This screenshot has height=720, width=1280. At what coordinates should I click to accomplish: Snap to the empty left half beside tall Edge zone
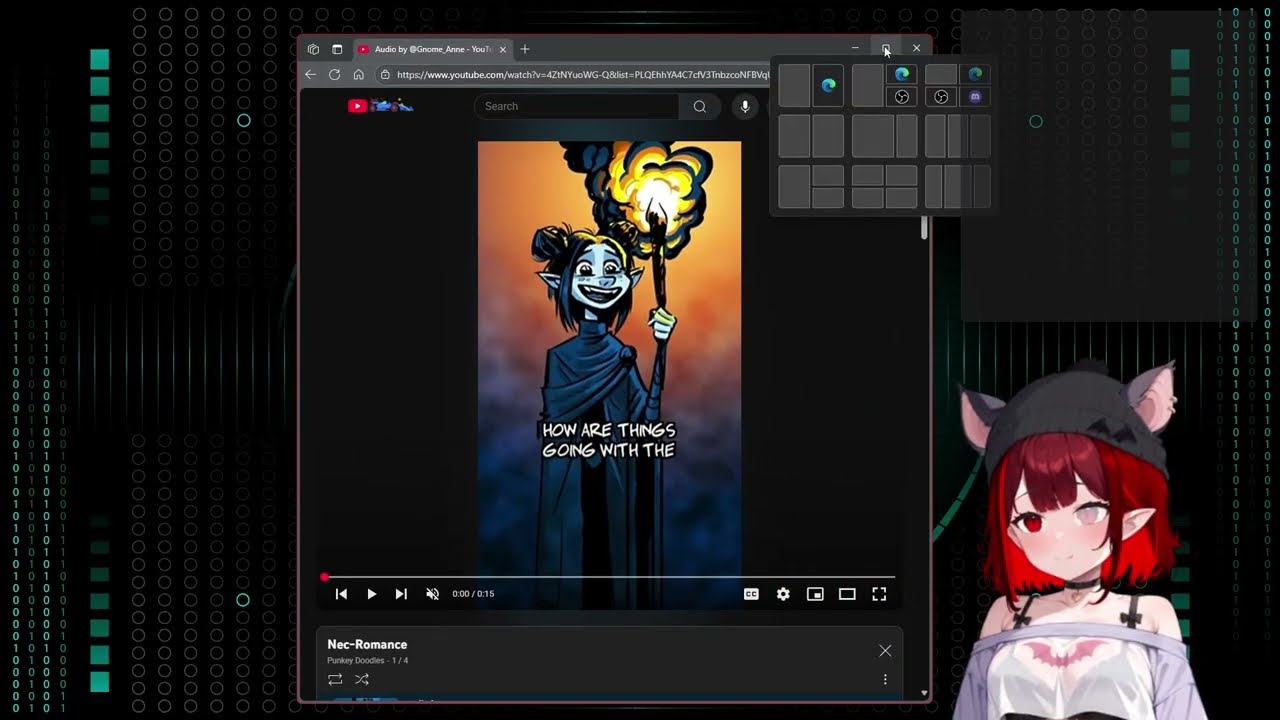(x=794, y=85)
